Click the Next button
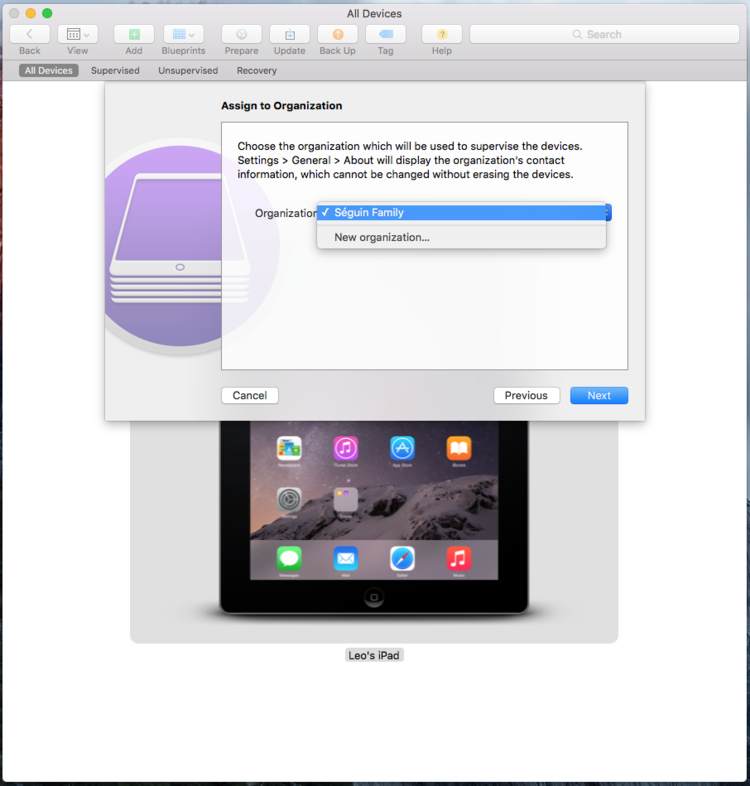 (x=599, y=396)
